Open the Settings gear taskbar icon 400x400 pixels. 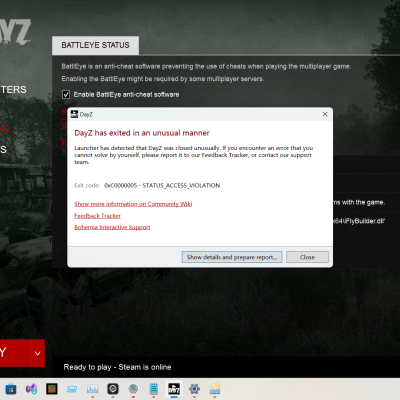point(194,389)
